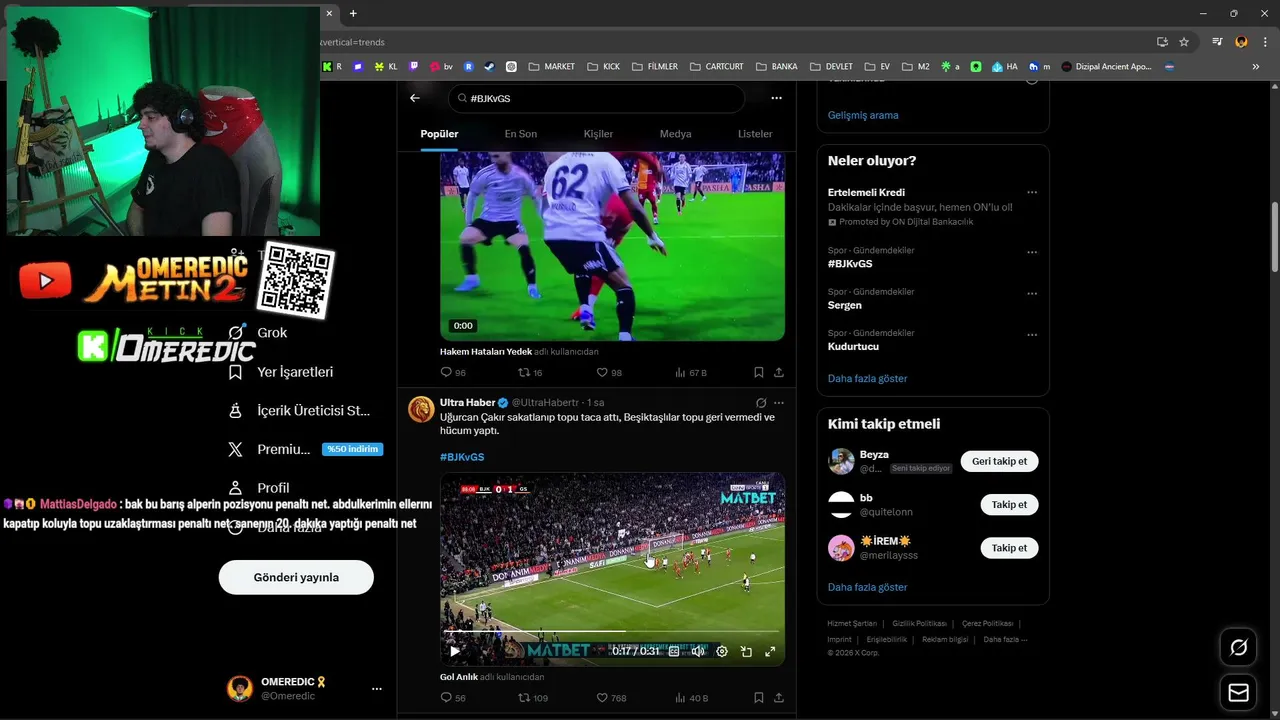The width and height of the screenshot is (1280, 720).
Task: Open options for Sergen trend
Action: point(1032,294)
